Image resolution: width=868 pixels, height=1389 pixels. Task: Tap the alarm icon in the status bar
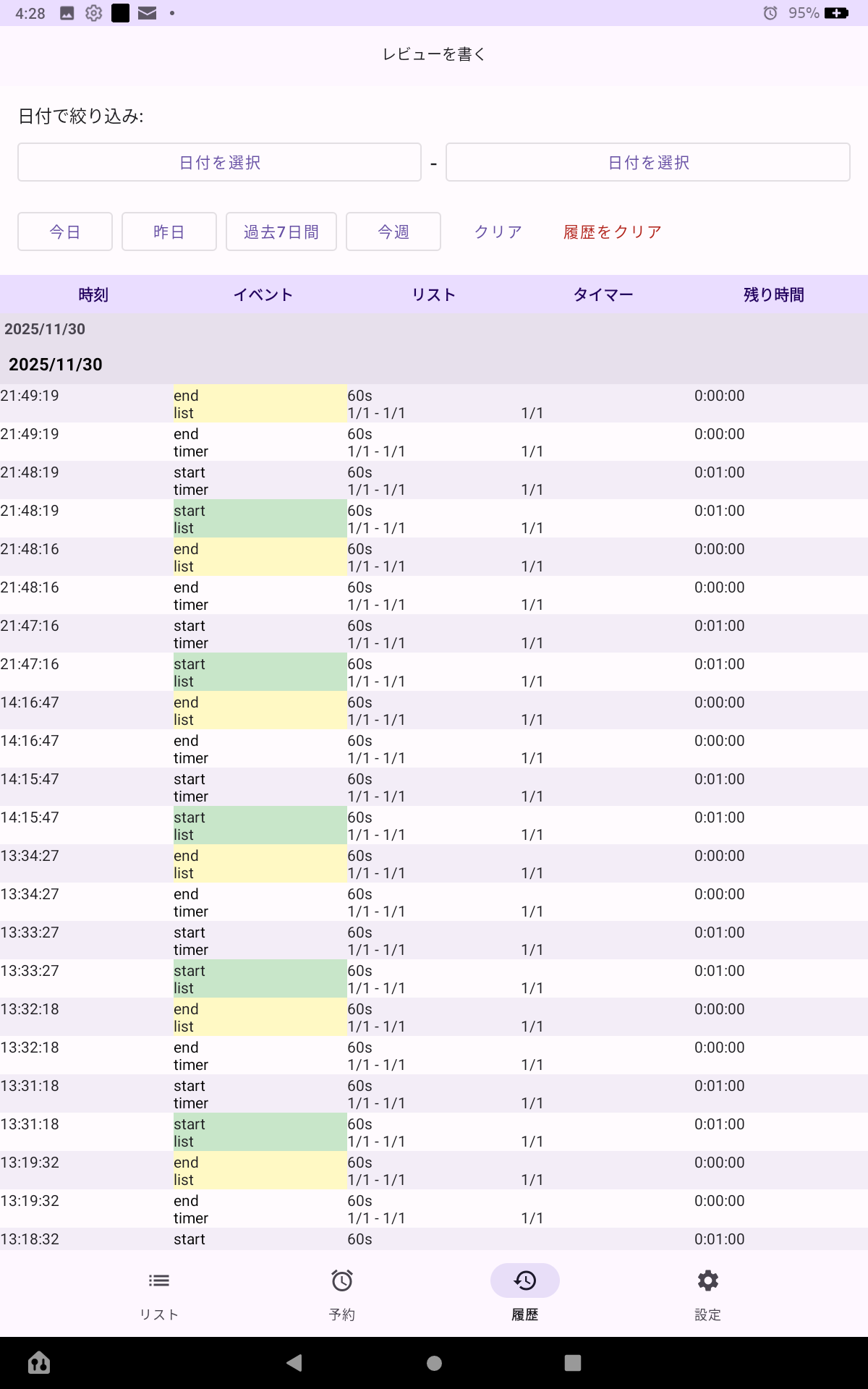[770, 13]
